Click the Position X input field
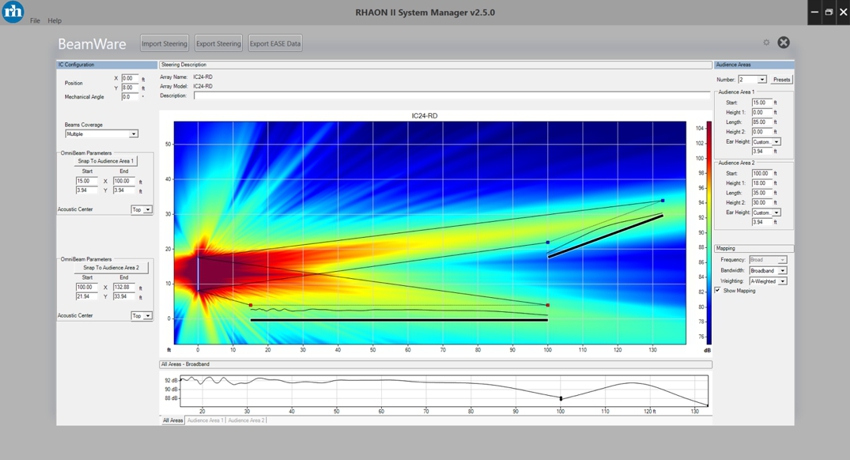The height and width of the screenshot is (460, 850). point(130,79)
